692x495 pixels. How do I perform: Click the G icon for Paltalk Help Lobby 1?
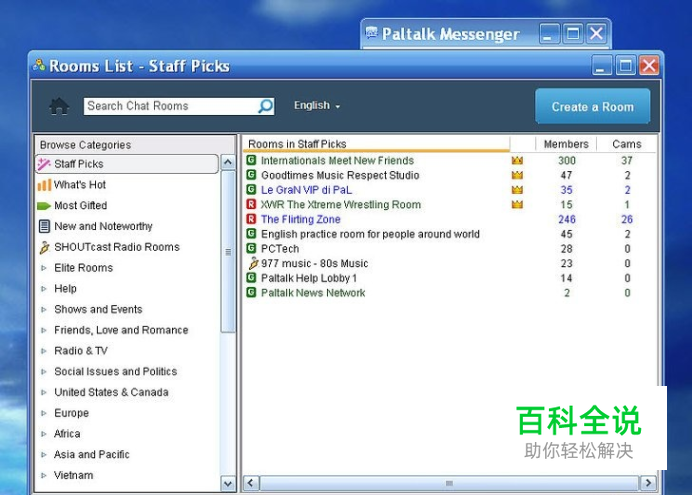tap(251, 278)
